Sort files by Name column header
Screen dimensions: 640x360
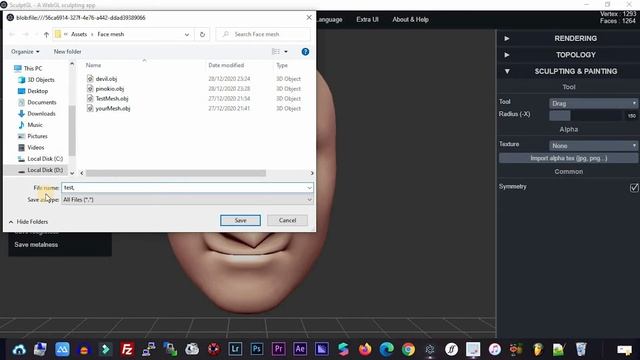click(x=93, y=65)
